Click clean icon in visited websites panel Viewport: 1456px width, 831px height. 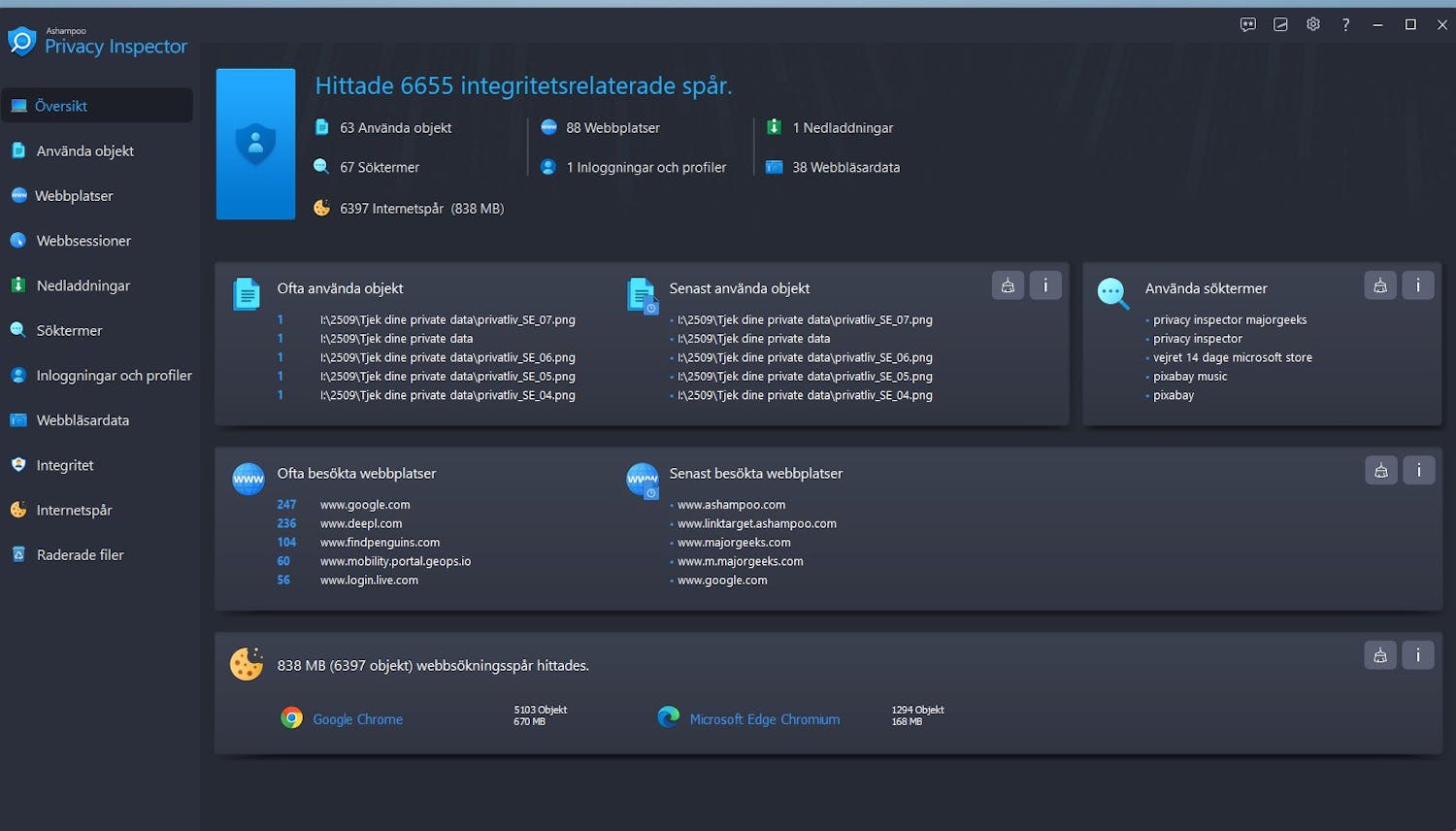click(x=1380, y=471)
